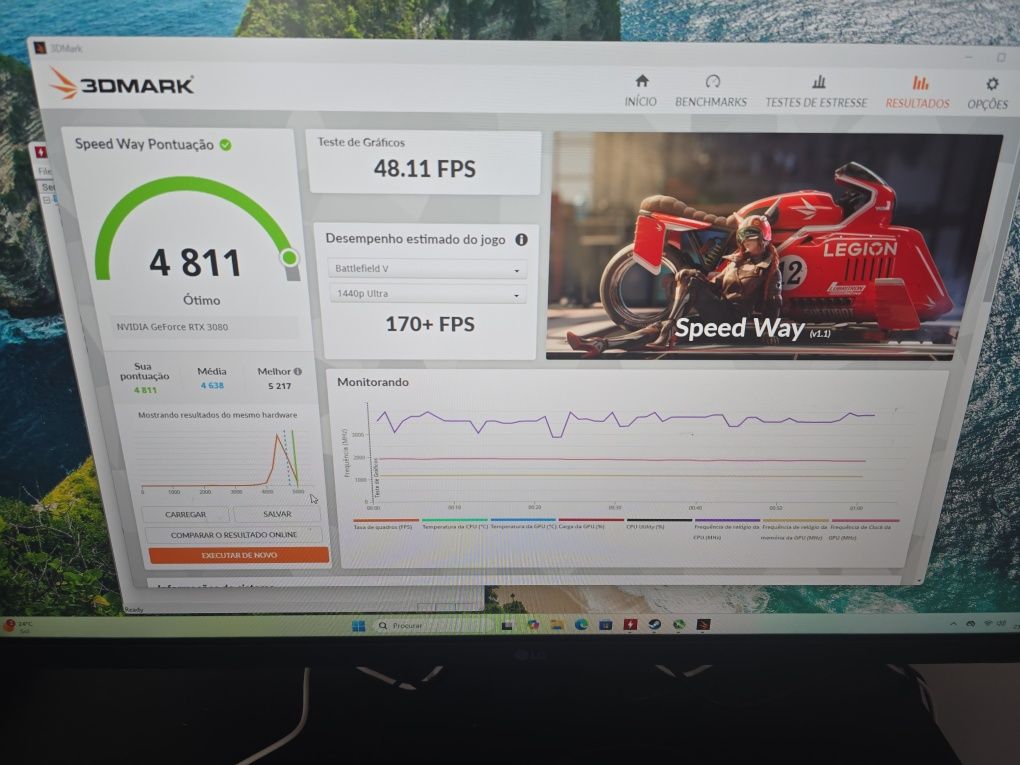Open the Opções settings tab

987,94
